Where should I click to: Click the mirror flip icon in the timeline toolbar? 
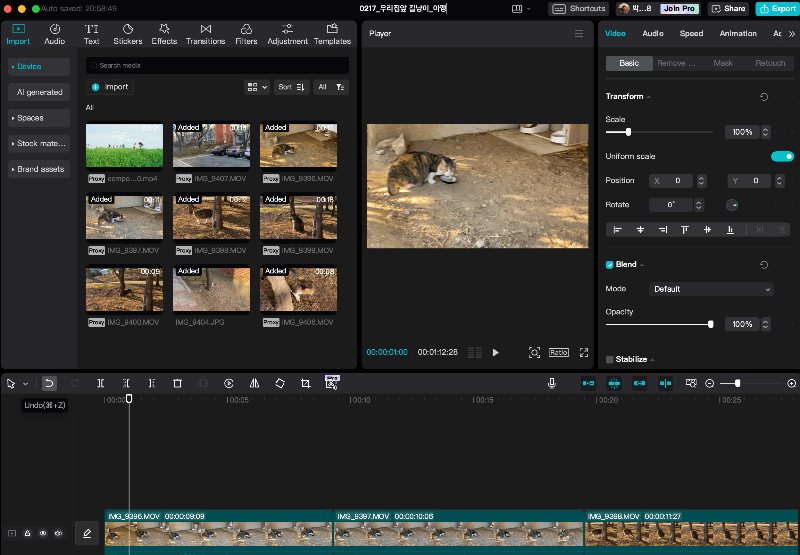pyautogui.click(x=254, y=383)
